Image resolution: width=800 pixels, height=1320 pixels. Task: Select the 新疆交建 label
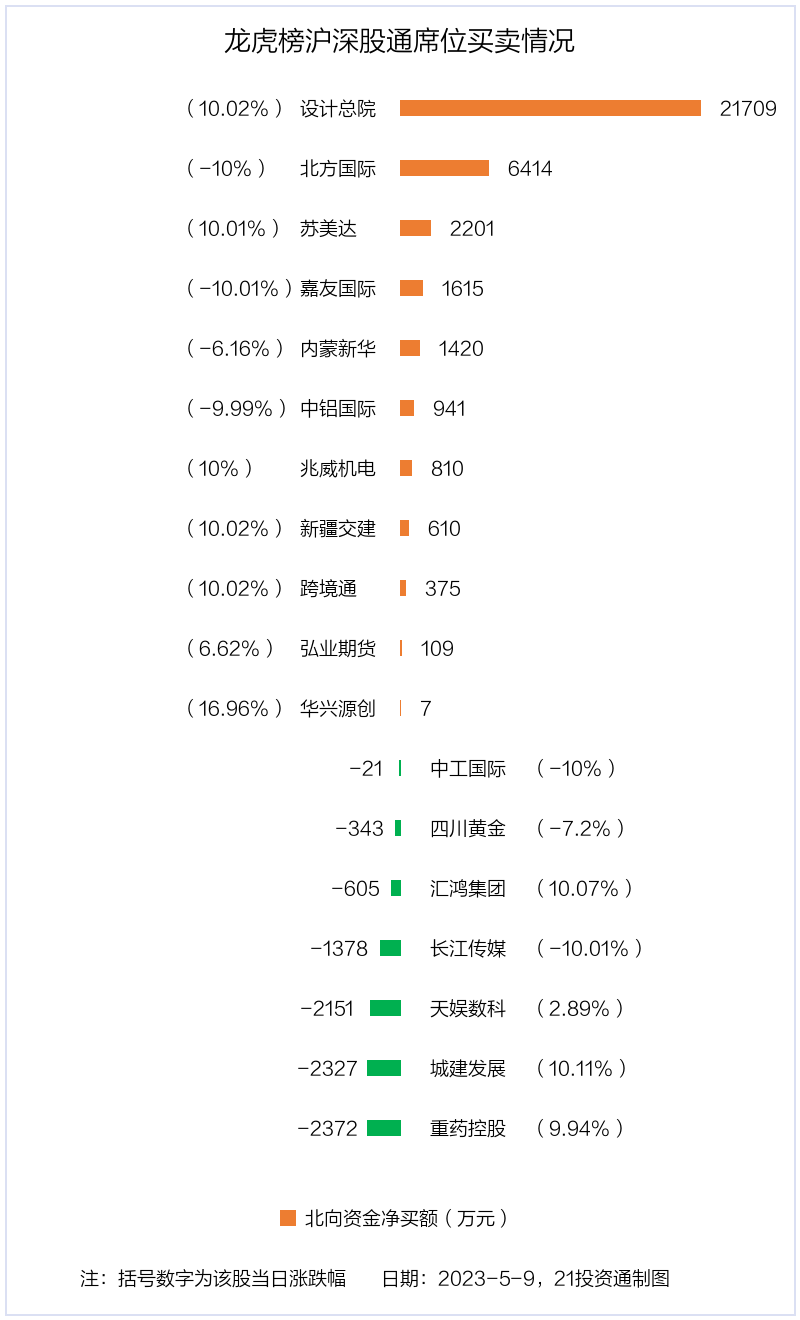click(x=338, y=529)
